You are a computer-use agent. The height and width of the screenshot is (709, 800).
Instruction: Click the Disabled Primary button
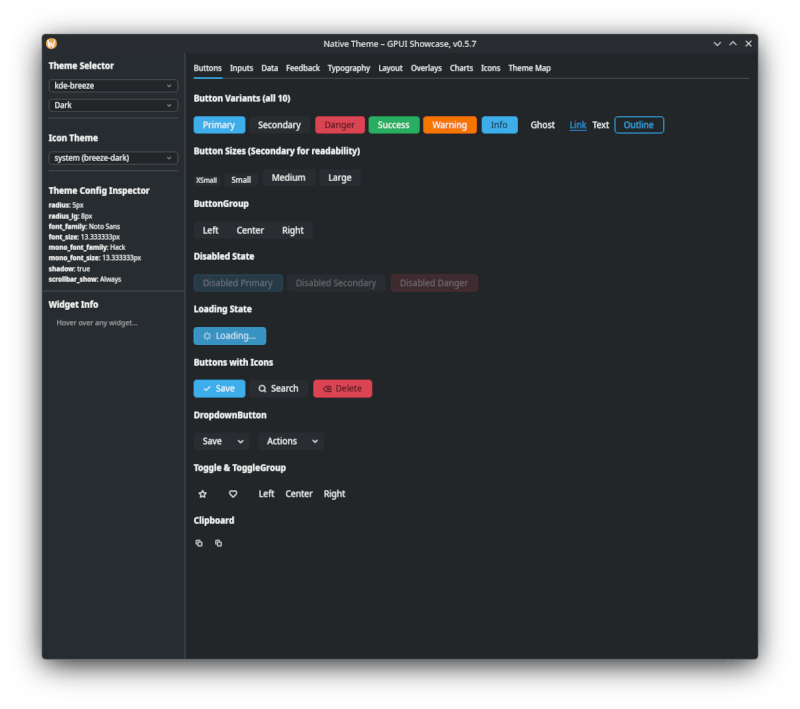(x=238, y=283)
